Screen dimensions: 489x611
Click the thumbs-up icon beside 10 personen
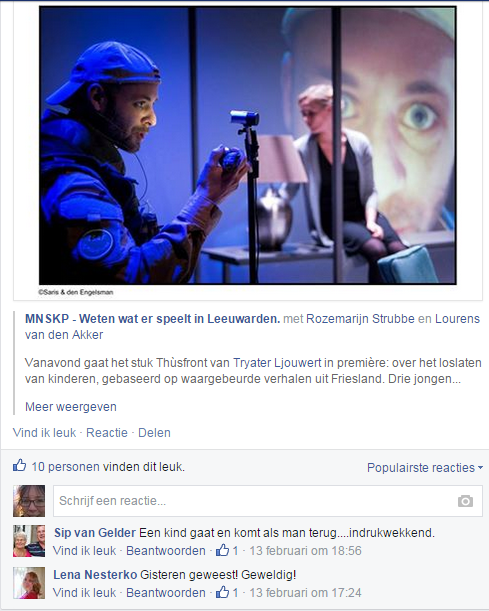[x=19, y=465]
